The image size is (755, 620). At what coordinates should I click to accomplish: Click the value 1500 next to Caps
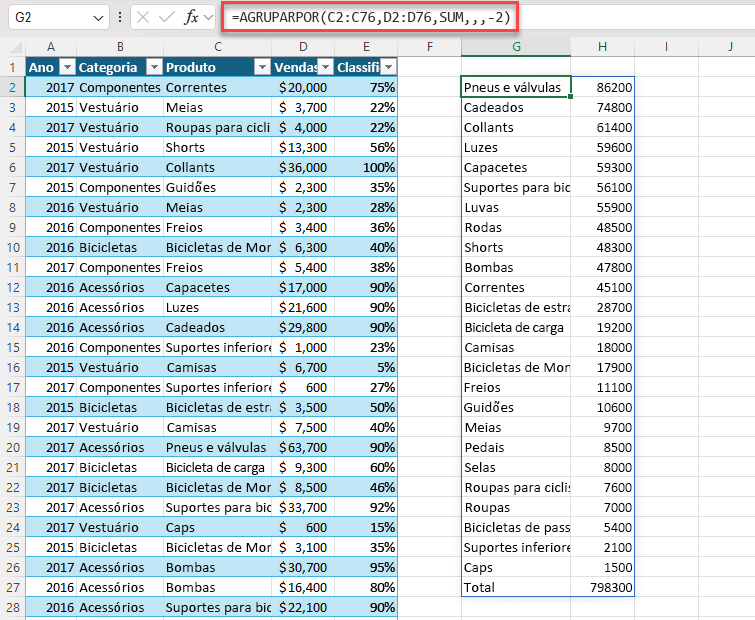(602, 567)
